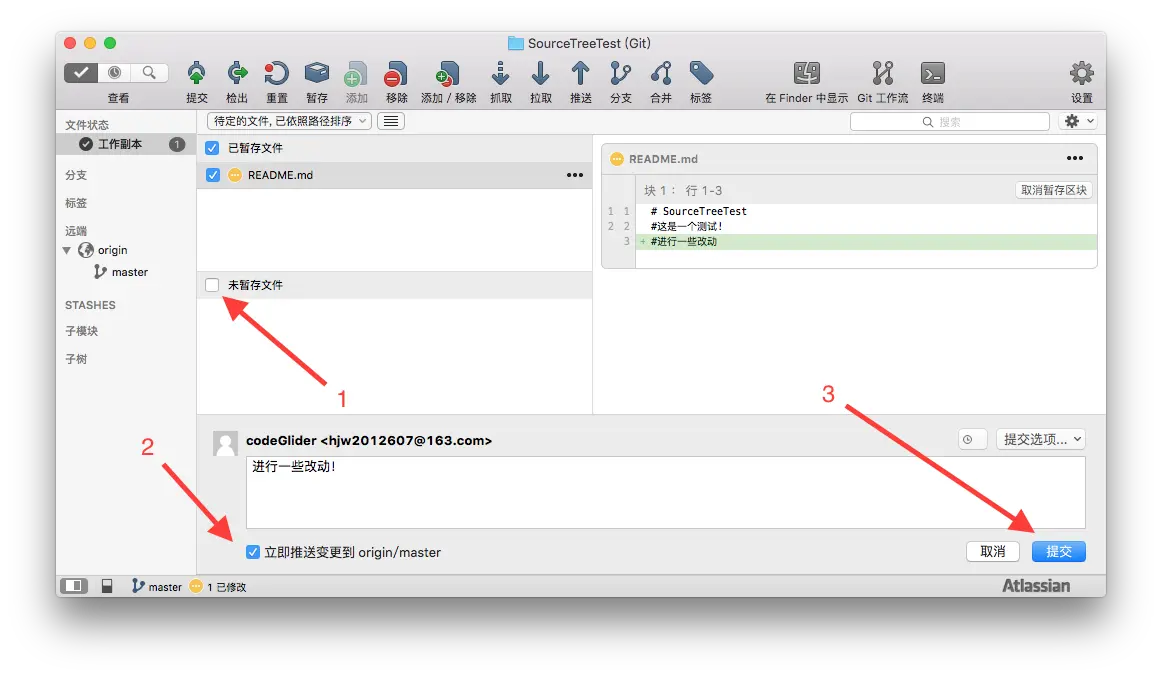Select the 子模块 sidebar section
Screen dimensions: 1162x677
coord(81,330)
